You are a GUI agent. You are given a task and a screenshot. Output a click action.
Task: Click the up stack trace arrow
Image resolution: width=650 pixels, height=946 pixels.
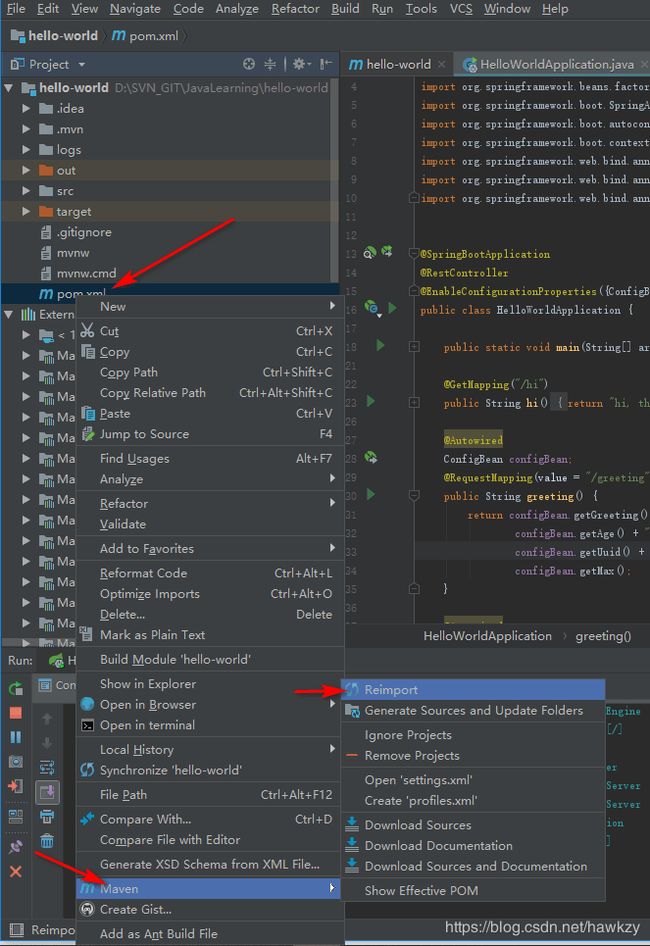pos(47,719)
